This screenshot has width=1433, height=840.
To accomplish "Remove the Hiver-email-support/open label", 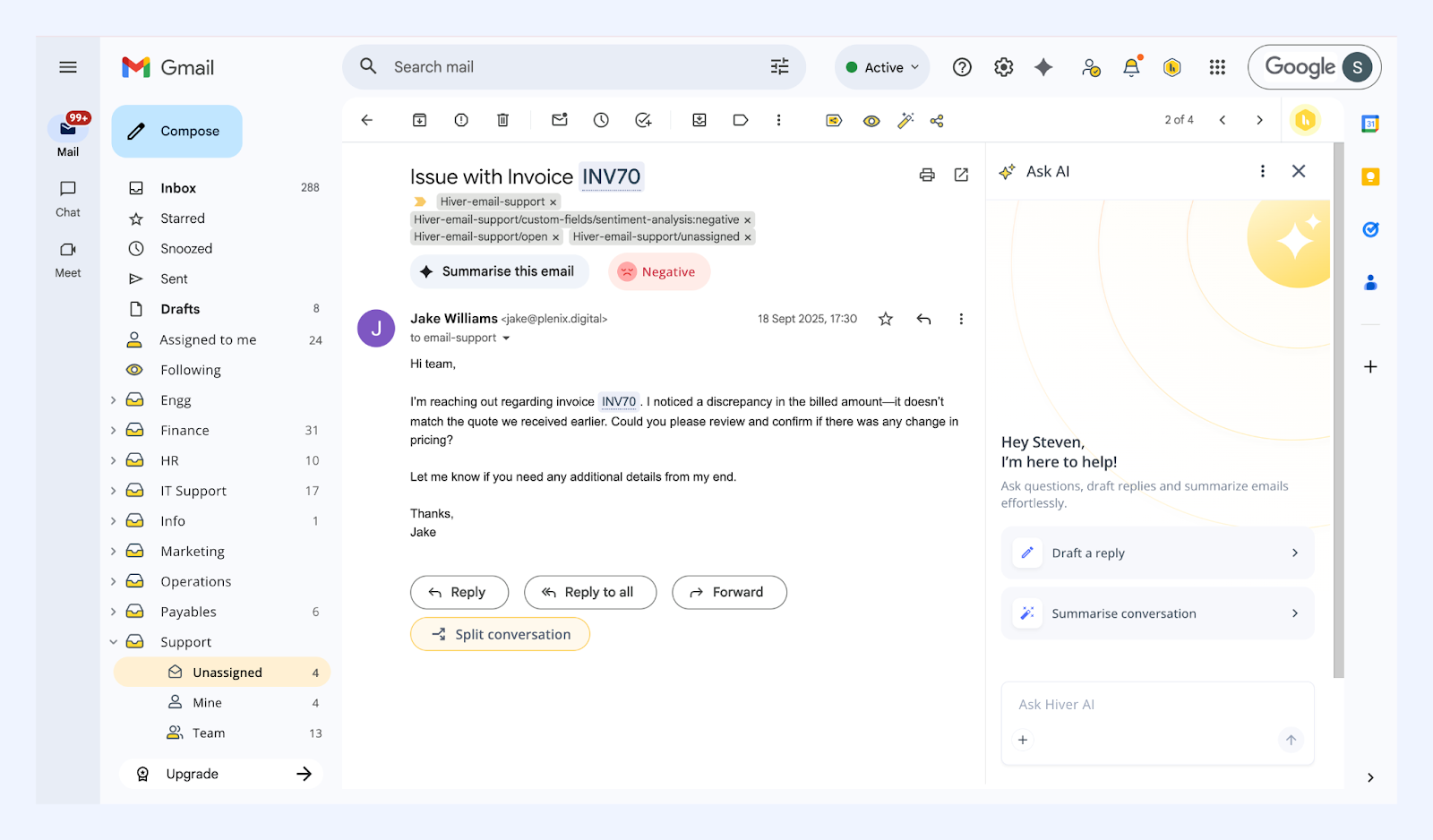I will [556, 237].
